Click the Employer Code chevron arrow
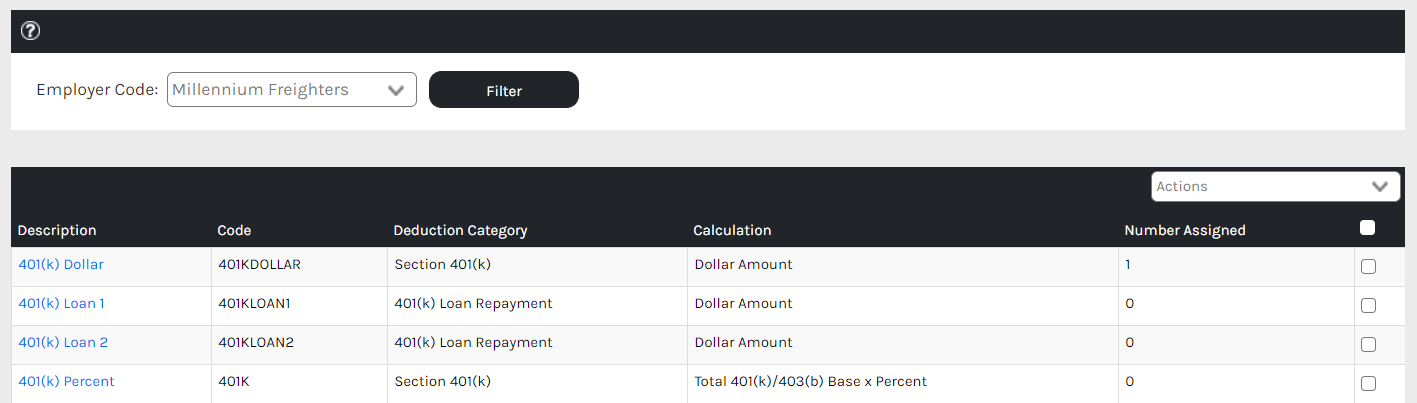This screenshot has width=1417, height=403. (x=396, y=90)
